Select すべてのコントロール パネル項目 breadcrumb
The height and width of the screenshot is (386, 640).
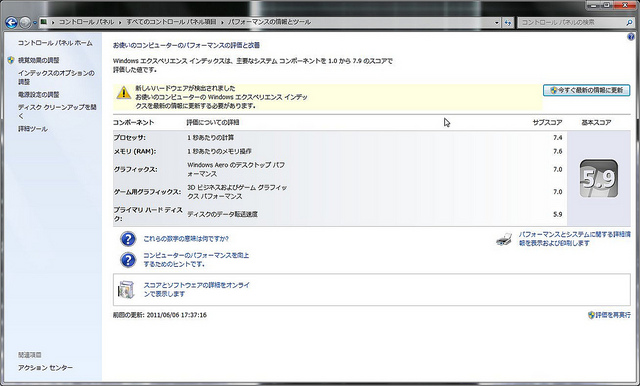(171, 22)
